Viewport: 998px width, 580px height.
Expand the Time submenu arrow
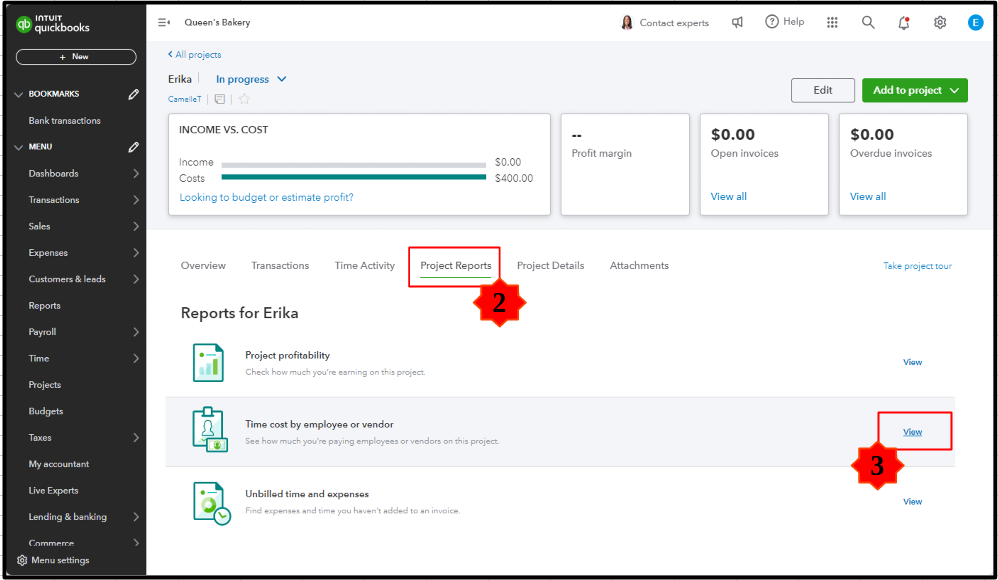click(x=136, y=358)
